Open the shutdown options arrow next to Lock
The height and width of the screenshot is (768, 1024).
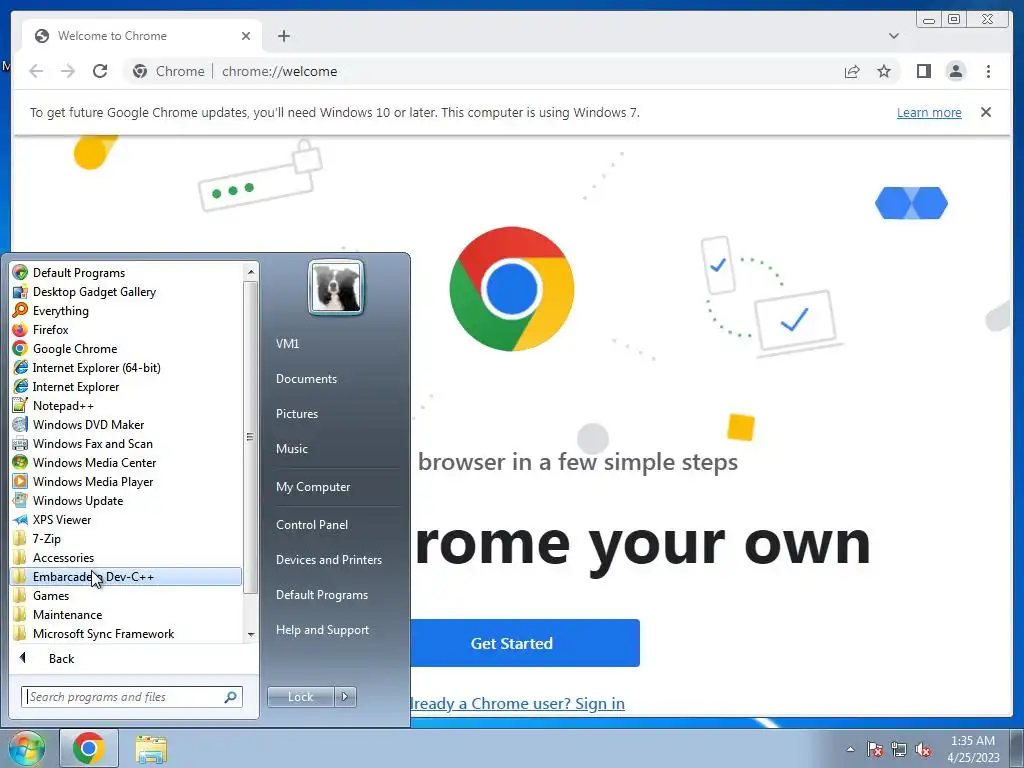click(x=345, y=697)
